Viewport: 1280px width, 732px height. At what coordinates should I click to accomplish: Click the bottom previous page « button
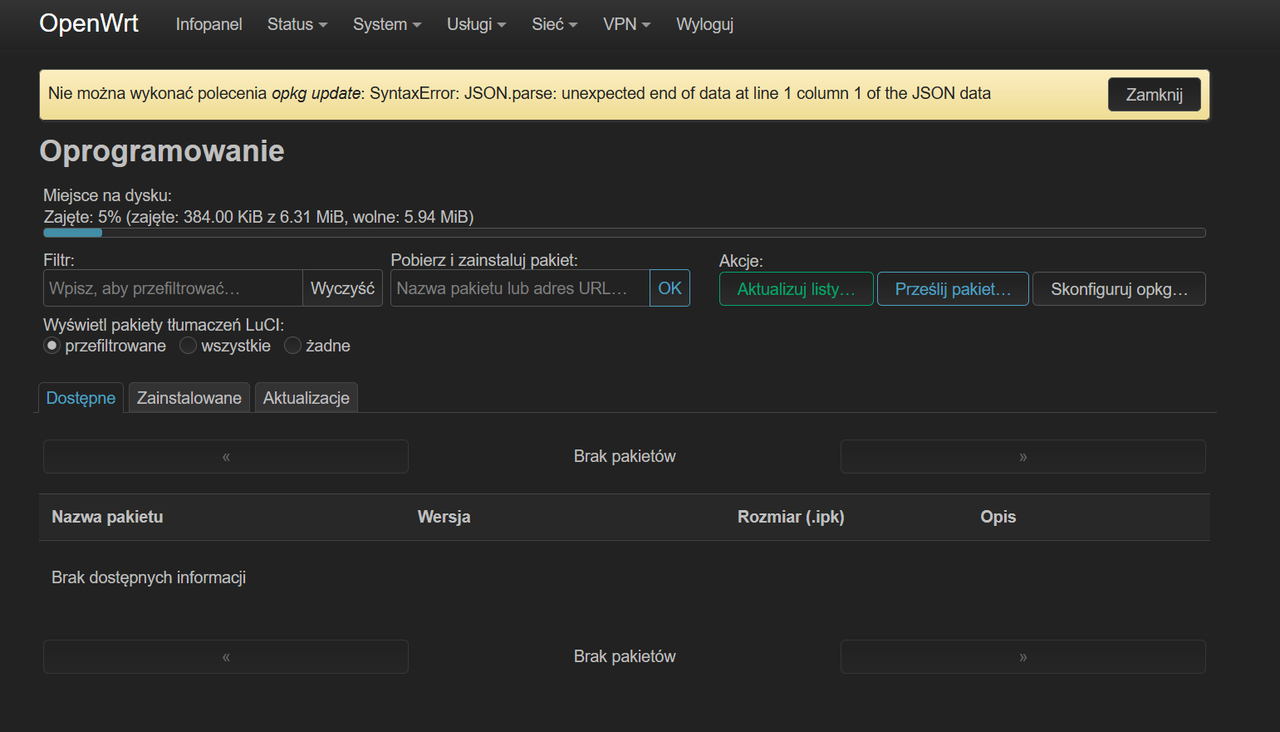coord(226,657)
